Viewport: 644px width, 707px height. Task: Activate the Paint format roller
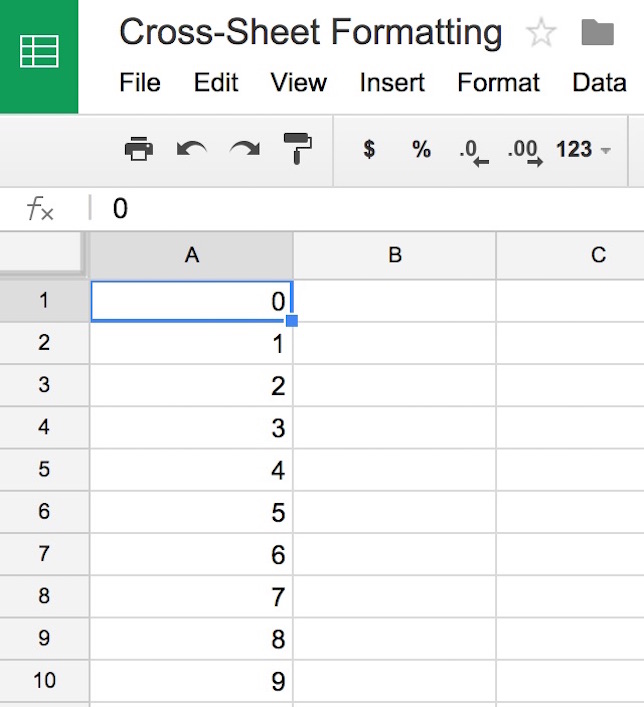click(298, 148)
